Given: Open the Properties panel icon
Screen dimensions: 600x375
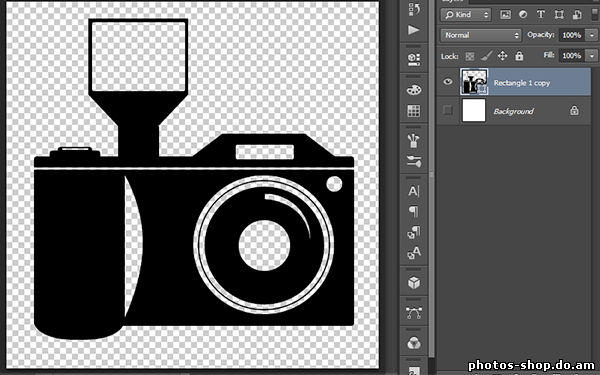Looking at the screenshot, I should [414, 59].
